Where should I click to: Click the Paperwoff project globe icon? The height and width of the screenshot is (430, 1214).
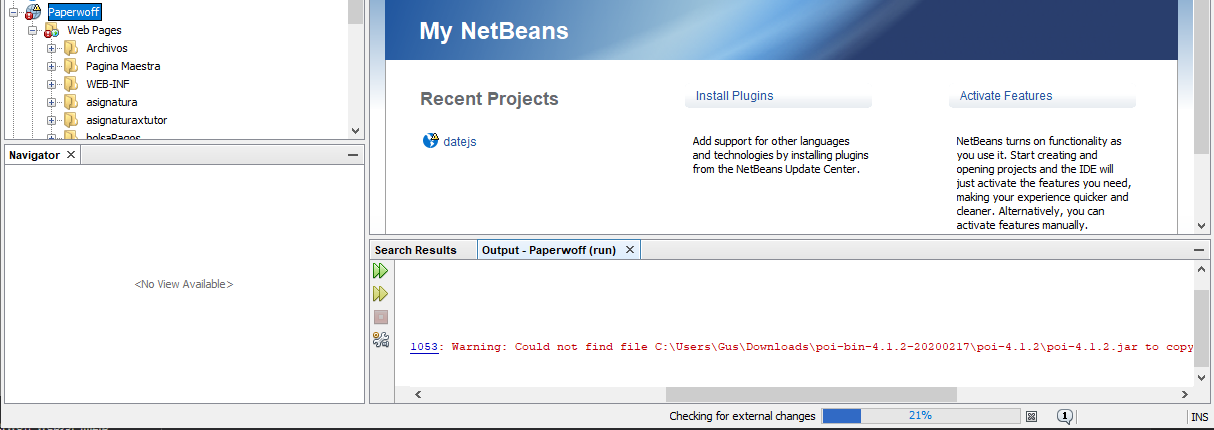(x=34, y=12)
